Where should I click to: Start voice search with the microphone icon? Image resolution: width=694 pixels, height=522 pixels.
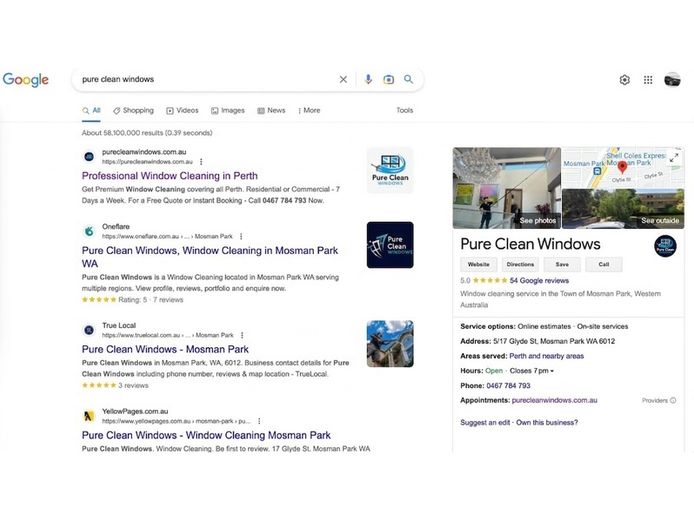[368, 80]
